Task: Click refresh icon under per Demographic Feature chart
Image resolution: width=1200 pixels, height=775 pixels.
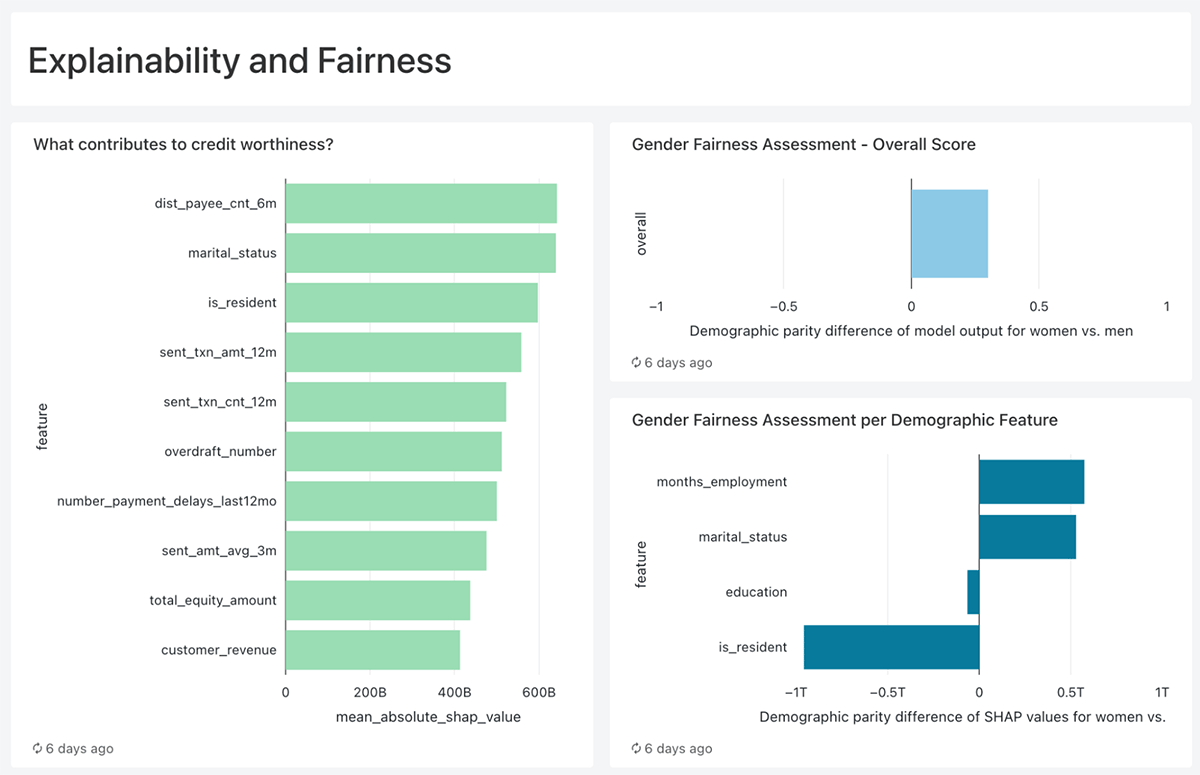Action: [636, 748]
